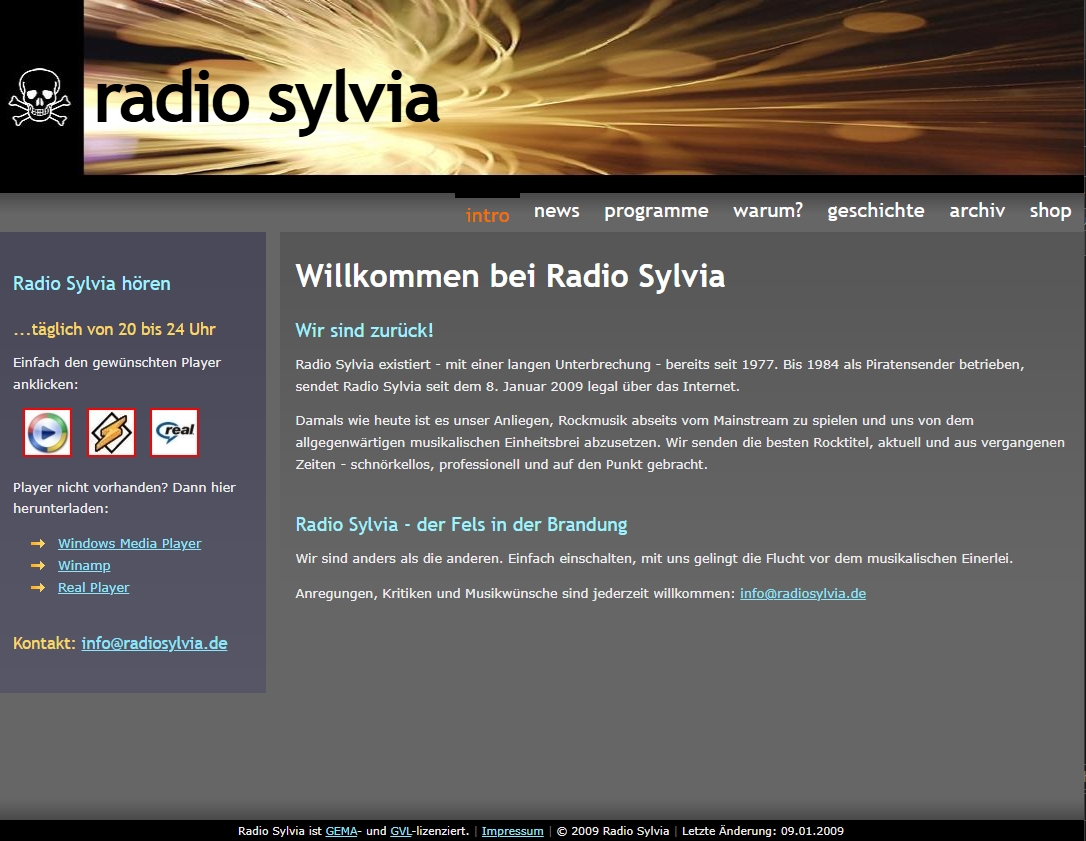Click the Winamp lightning bolt icon
This screenshot has height=841, width=1086.
[x=111, y=433]
